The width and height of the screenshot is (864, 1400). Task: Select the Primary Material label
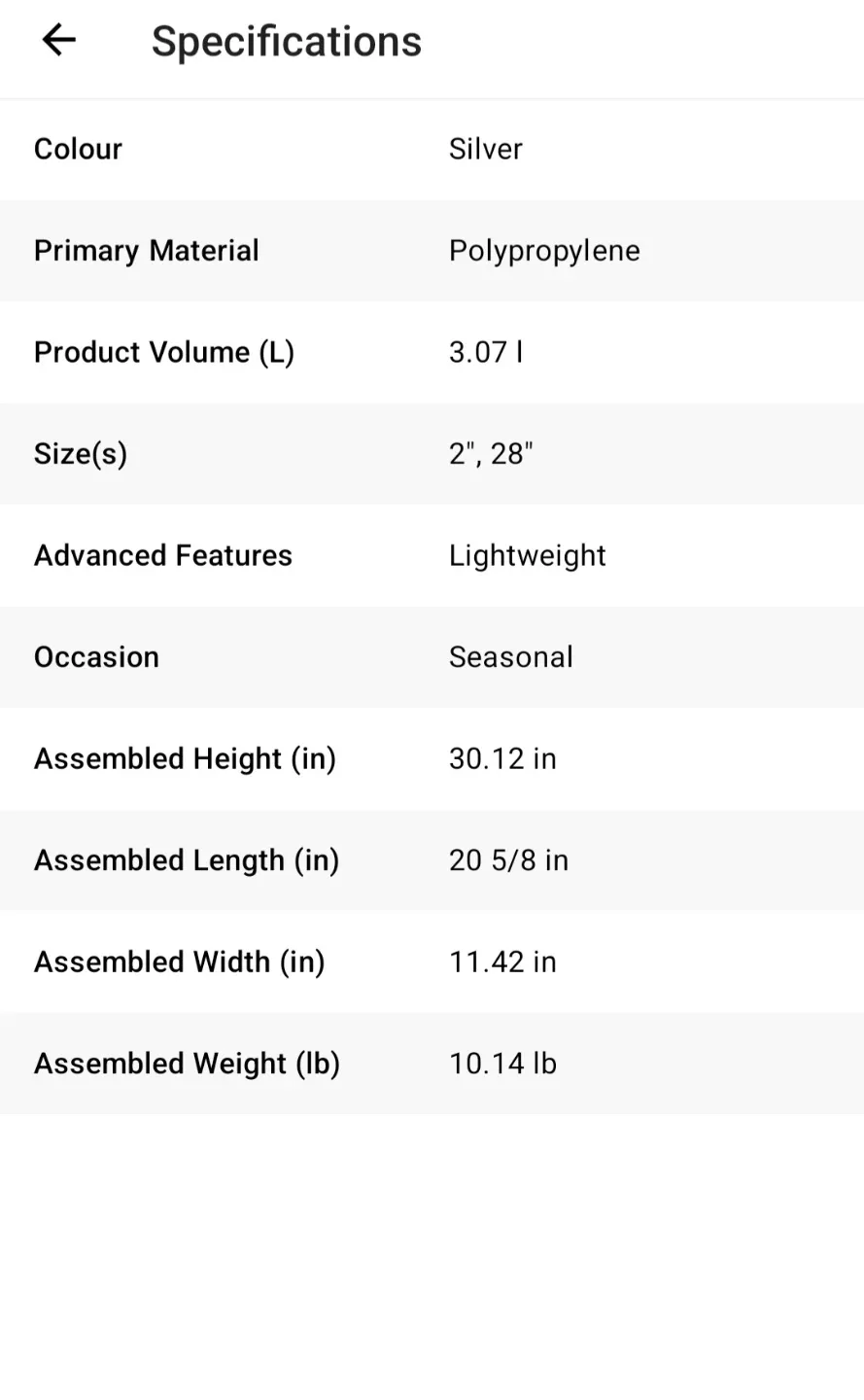tap(146, 251)
